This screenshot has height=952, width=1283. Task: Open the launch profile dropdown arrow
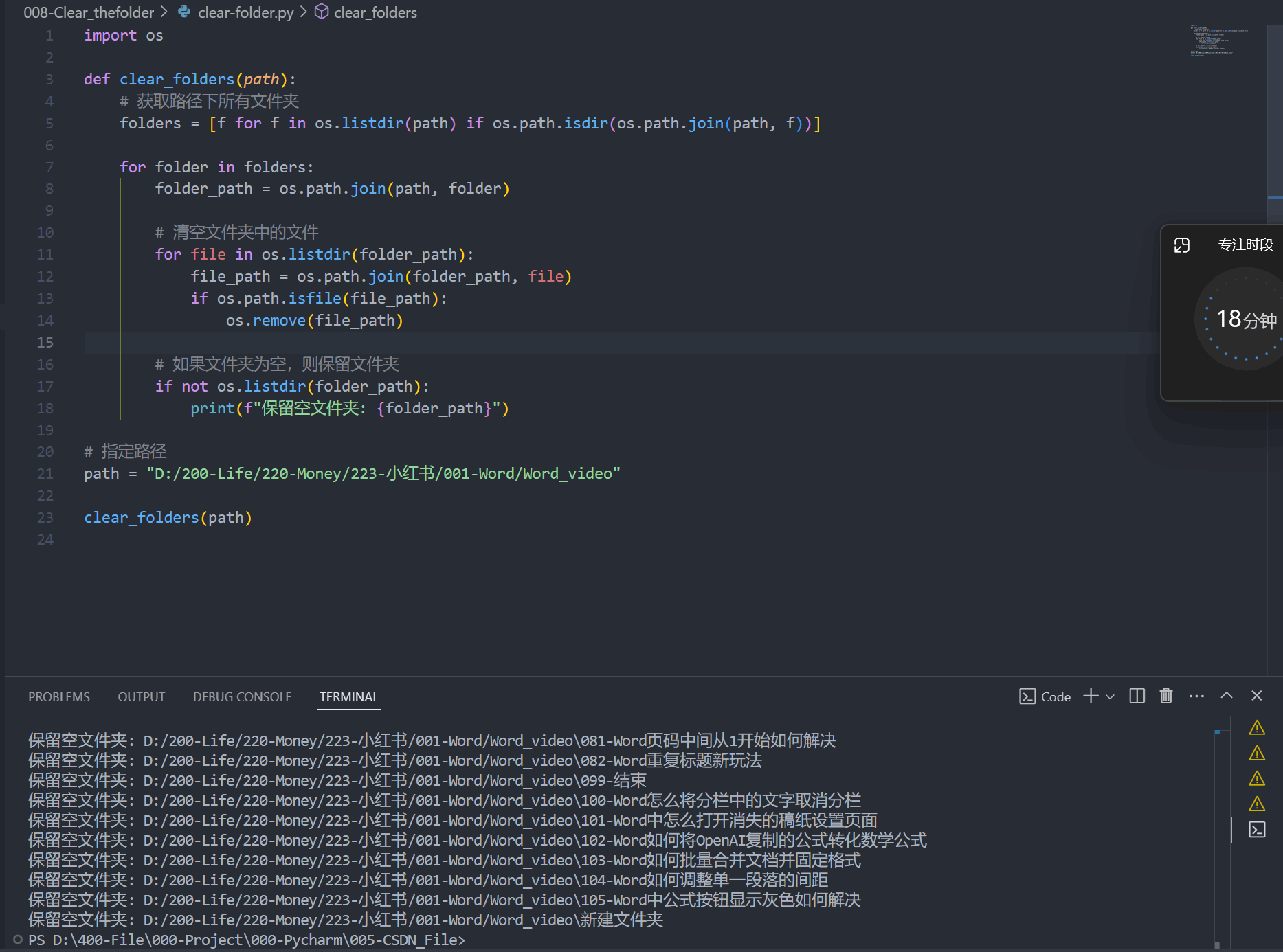(x=1110, y=696)
